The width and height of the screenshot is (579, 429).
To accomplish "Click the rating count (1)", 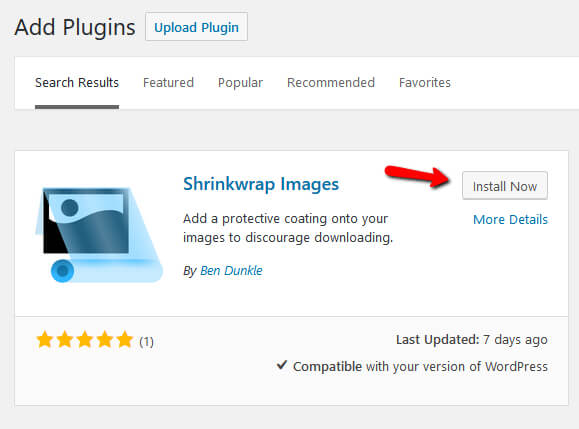I will click(146, 342).
